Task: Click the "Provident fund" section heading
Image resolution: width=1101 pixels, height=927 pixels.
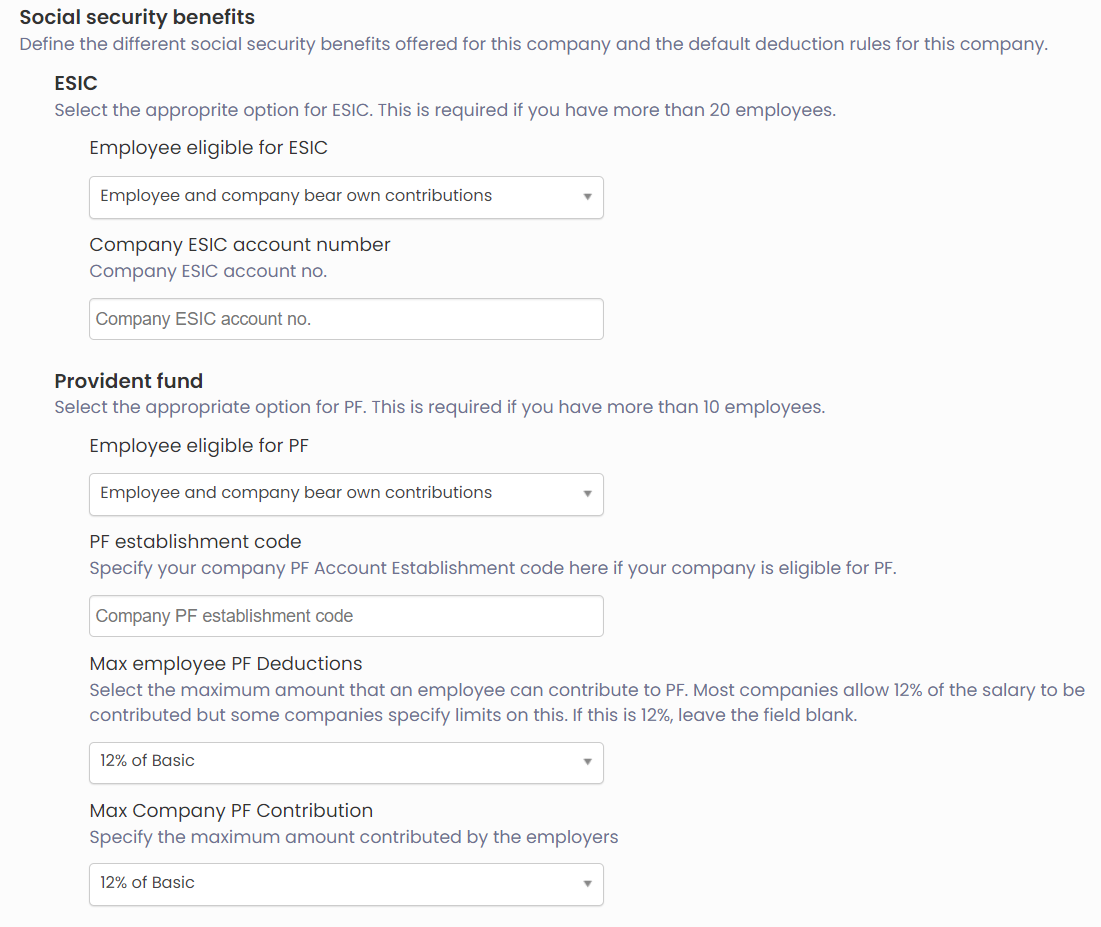Action: click(x=128, y=381)
